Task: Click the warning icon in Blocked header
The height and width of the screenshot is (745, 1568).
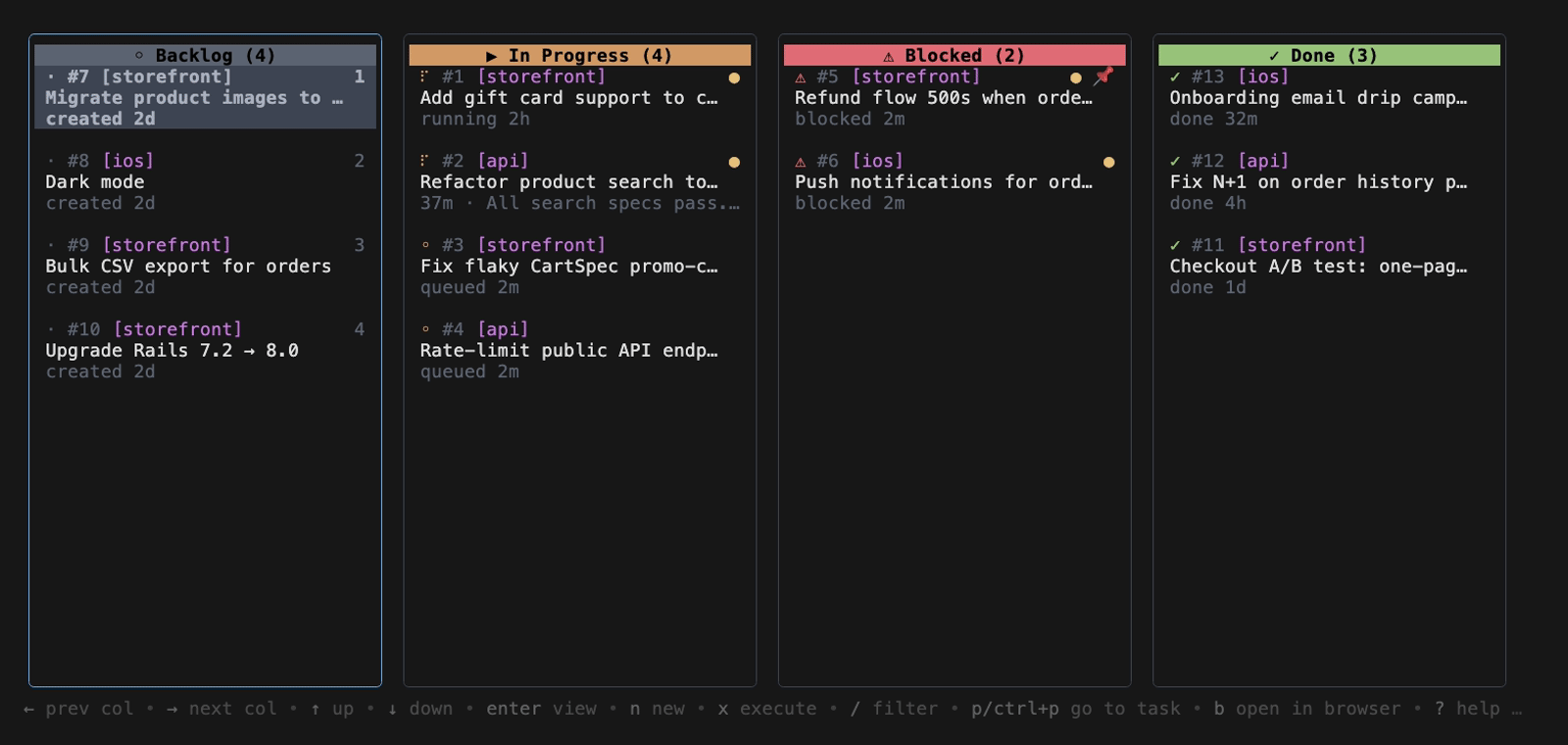Action: pyautogui.click(x=889, y=56)
